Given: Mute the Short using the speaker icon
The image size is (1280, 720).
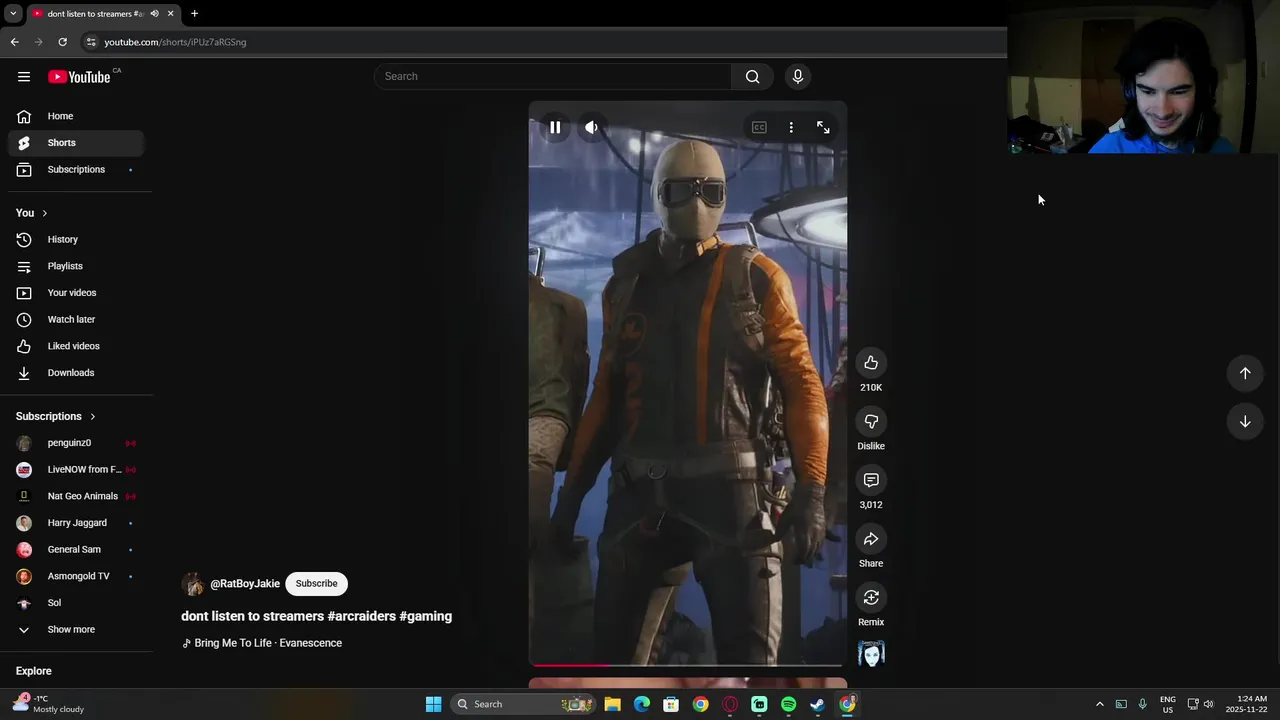Looking at the screenshot, I should [592, 128].
